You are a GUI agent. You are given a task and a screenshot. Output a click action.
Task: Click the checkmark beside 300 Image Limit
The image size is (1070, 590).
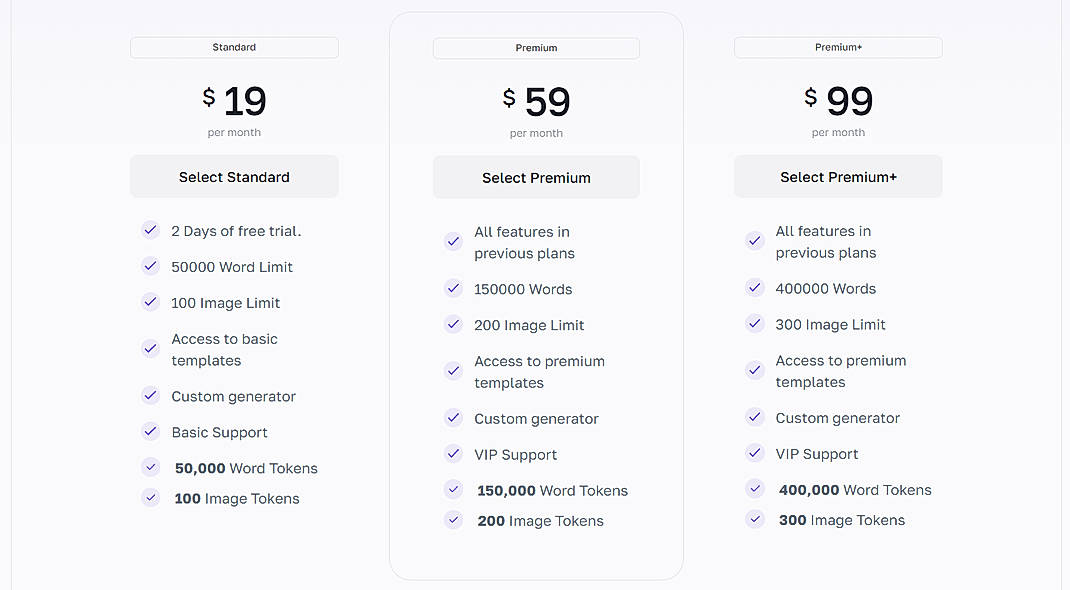coord(754,323)
